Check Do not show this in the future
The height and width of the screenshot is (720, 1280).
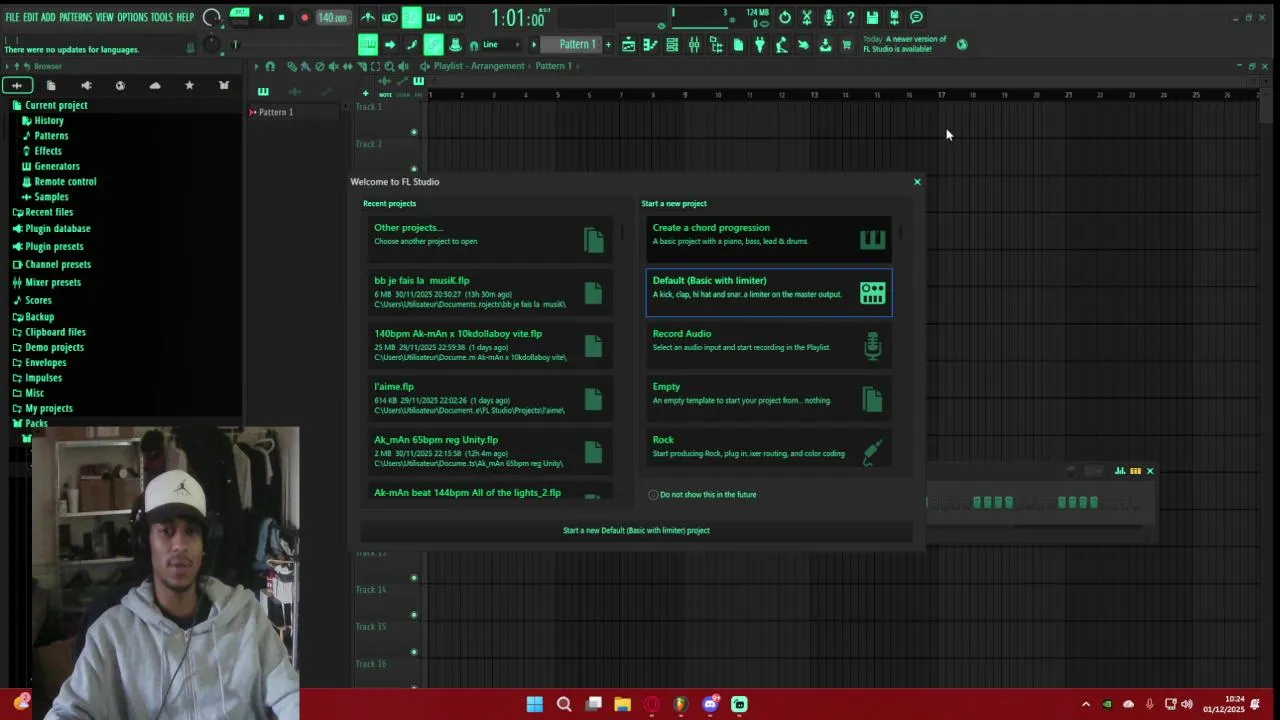[654, 494]
